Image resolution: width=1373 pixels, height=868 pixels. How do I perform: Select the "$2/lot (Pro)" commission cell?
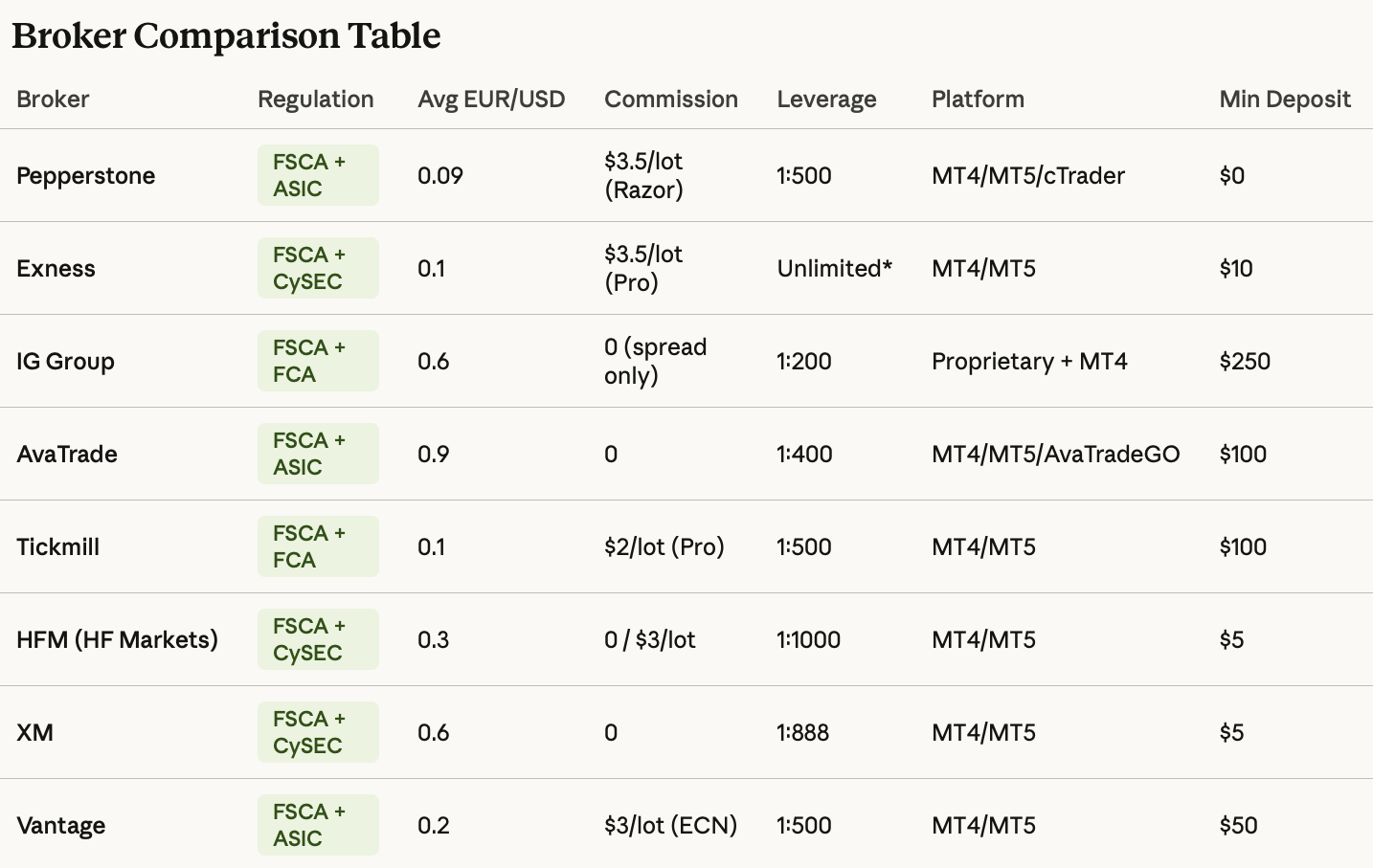(664, 547)
